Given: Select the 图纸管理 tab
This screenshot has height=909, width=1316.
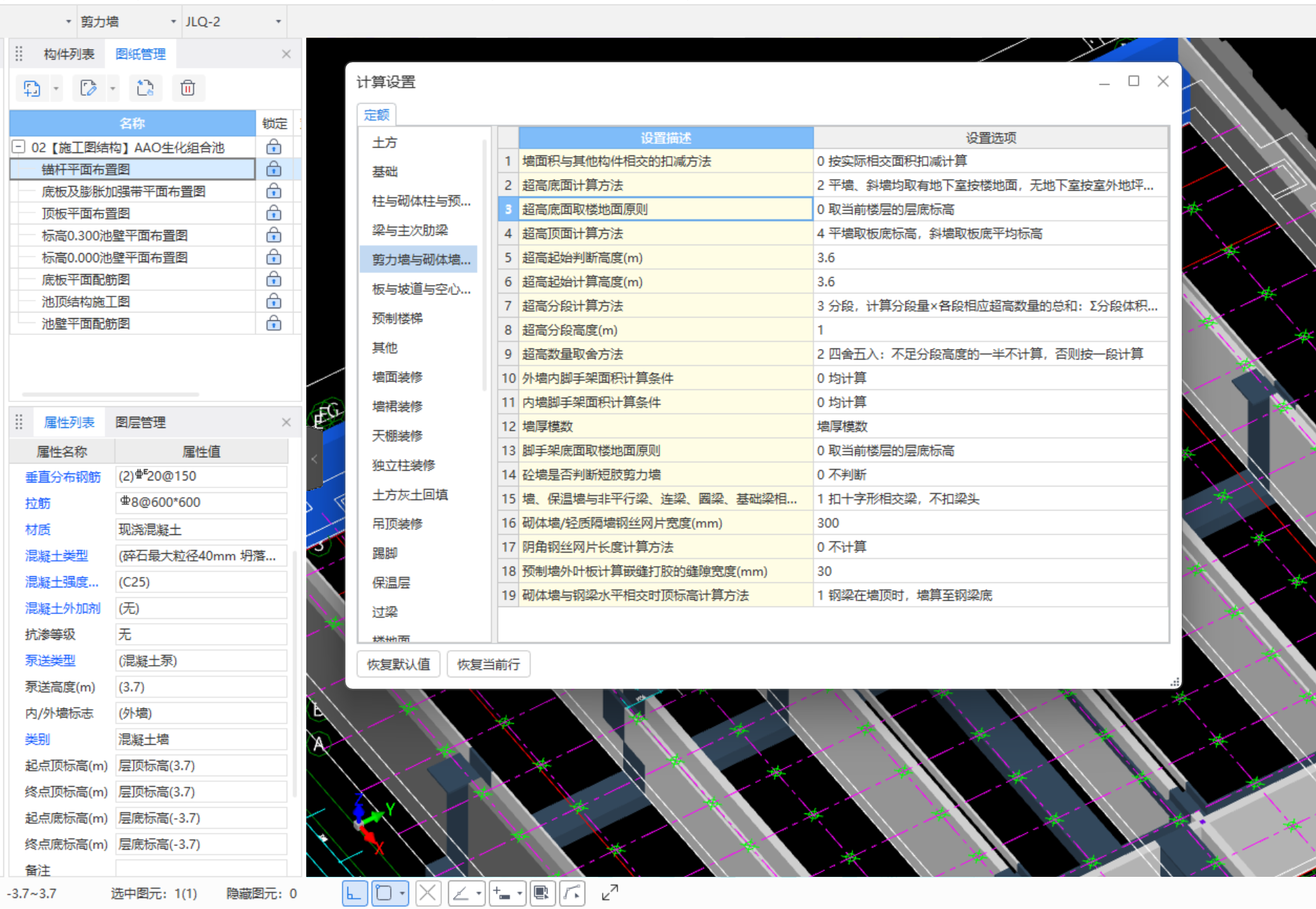Looking at the screenshot, I should coord(141,55).
